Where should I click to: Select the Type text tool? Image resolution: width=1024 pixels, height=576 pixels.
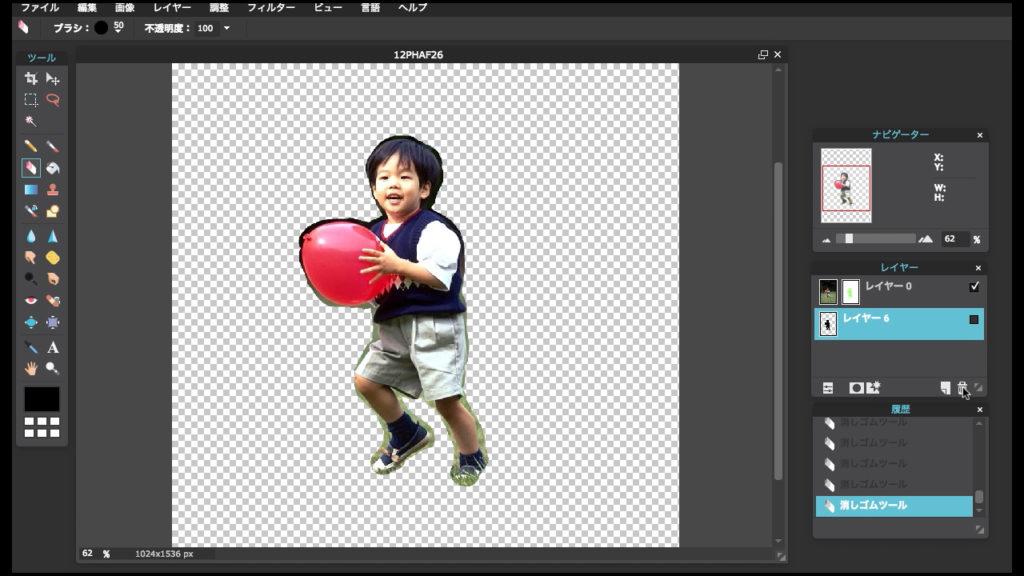[x=52, y=347]
